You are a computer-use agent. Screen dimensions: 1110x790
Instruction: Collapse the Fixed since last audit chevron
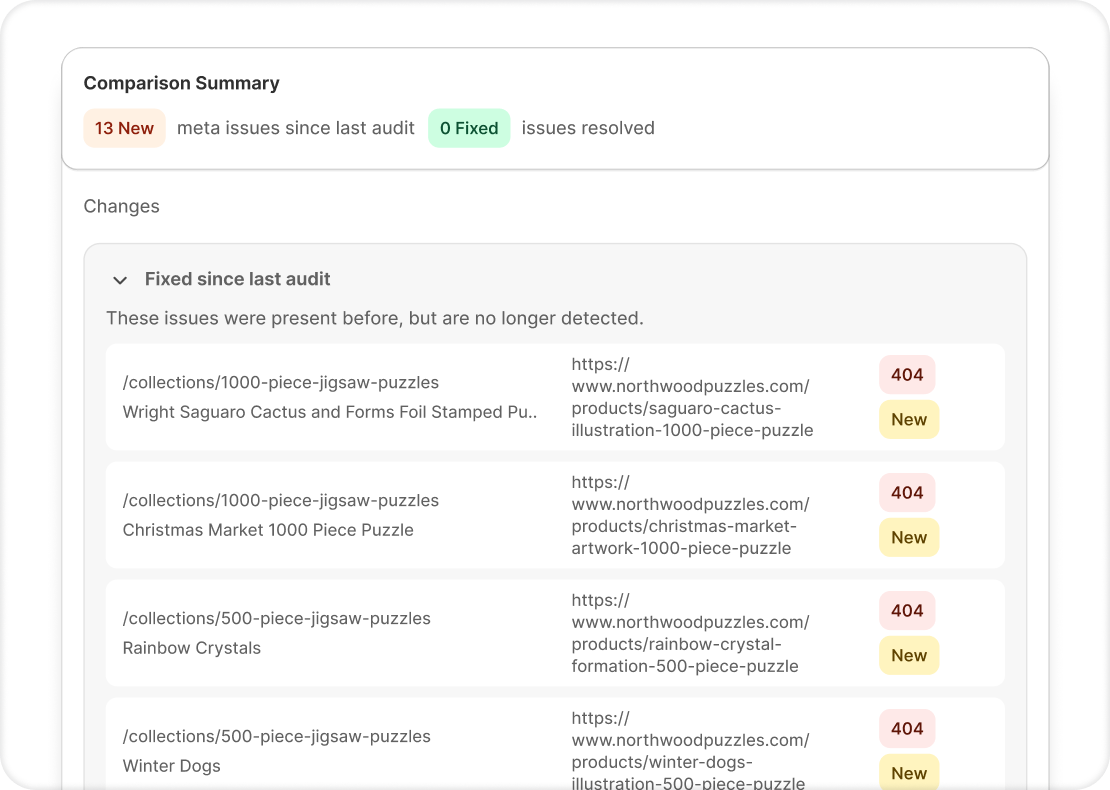click(120, 280)
